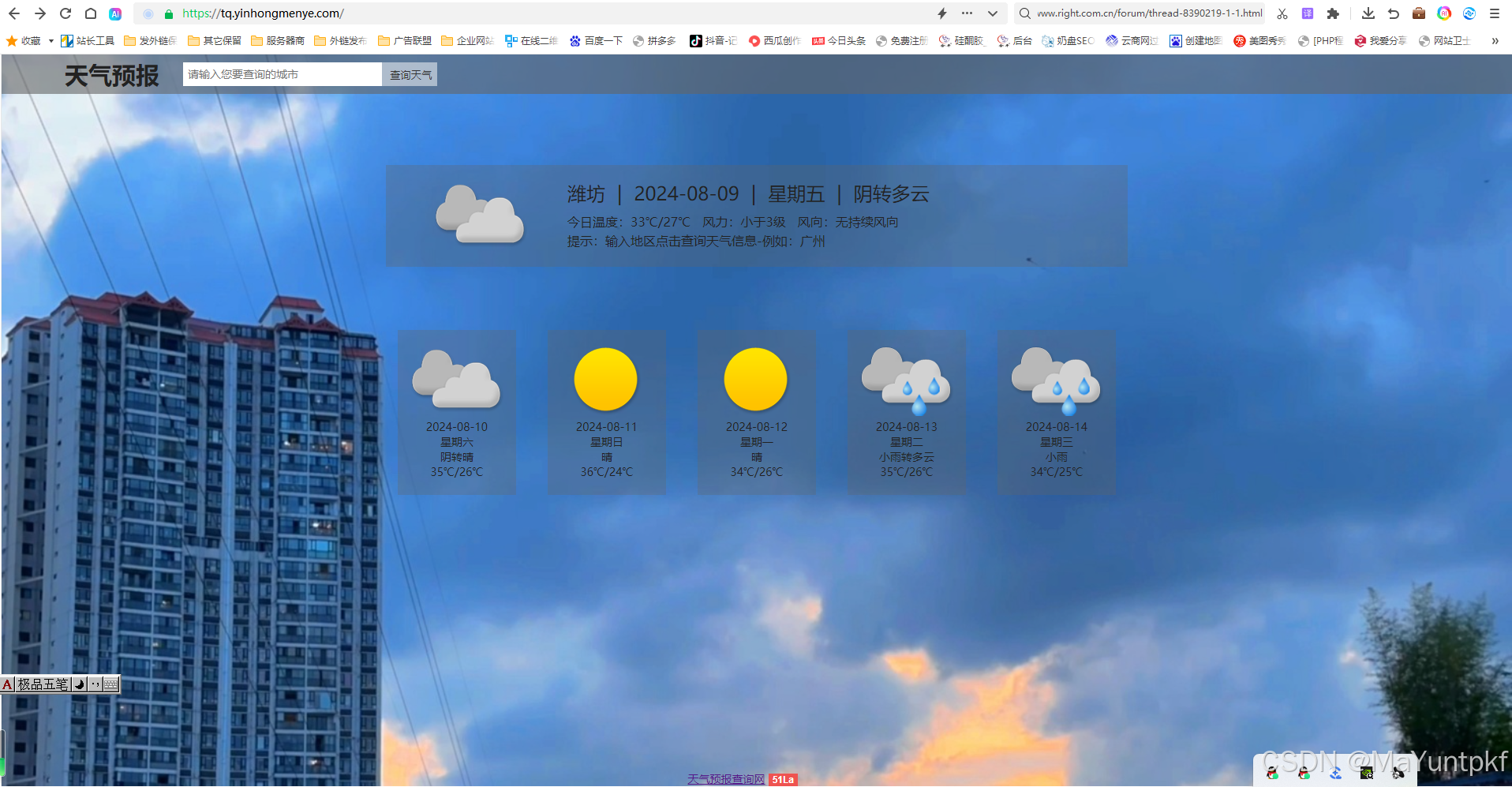Click the blue swirl browser icon
The height and width of the screenshot is (787, 1512).
(1469, 13)
